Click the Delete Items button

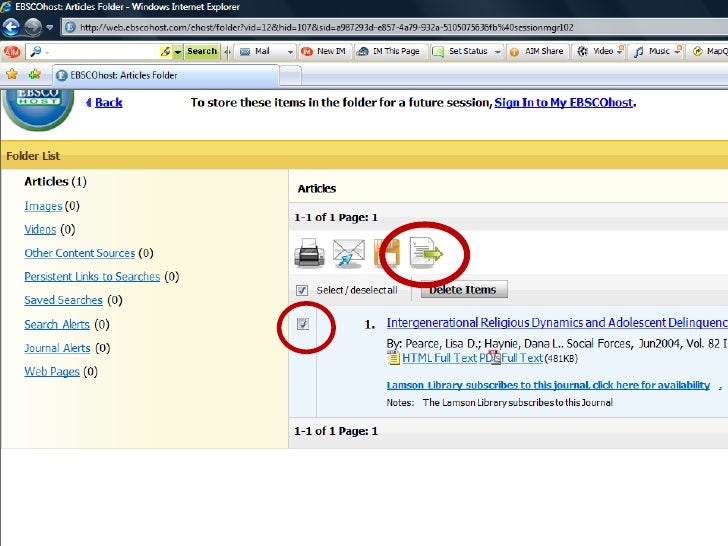464,290
